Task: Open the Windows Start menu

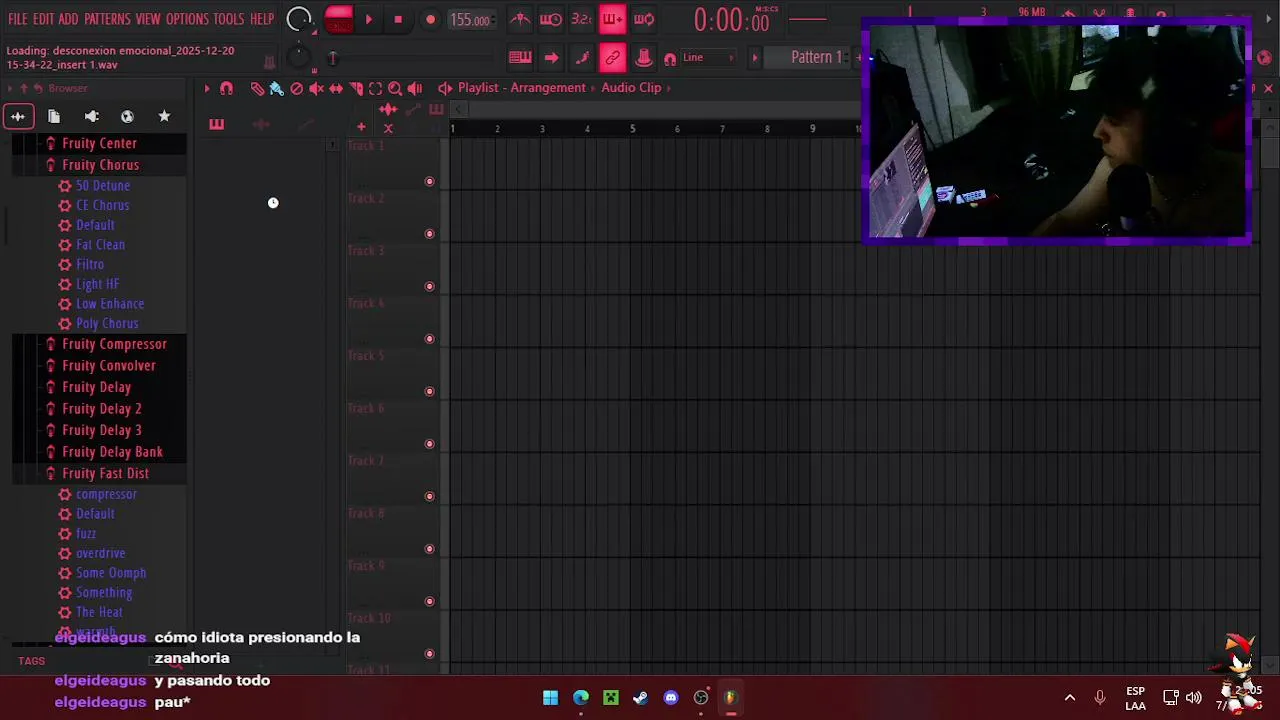Action: coord(550,698)
